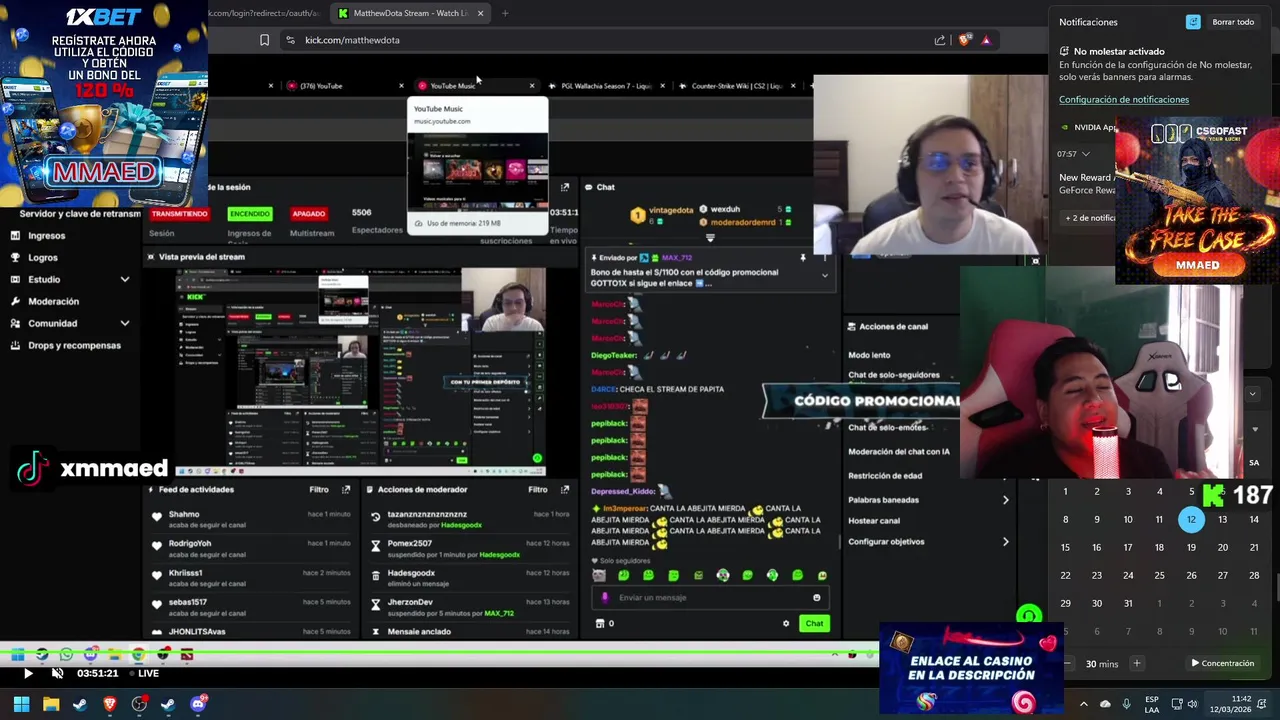Click the stream preview thumbnail
The height and width of the screenshot is (720, 1280).
coord(360,372)
